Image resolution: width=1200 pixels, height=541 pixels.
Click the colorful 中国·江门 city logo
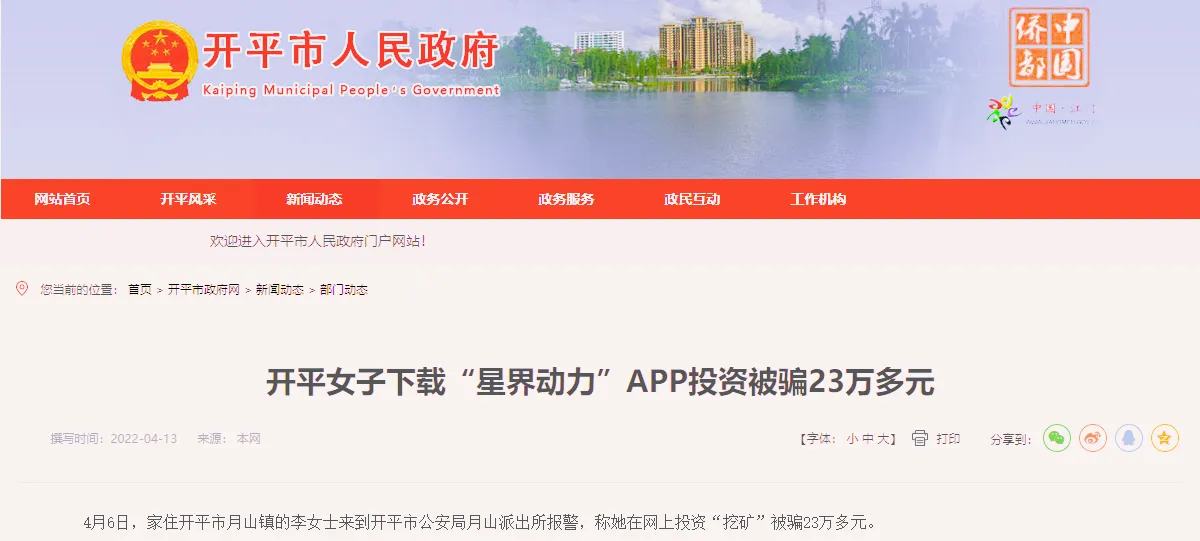[1042, 110]
